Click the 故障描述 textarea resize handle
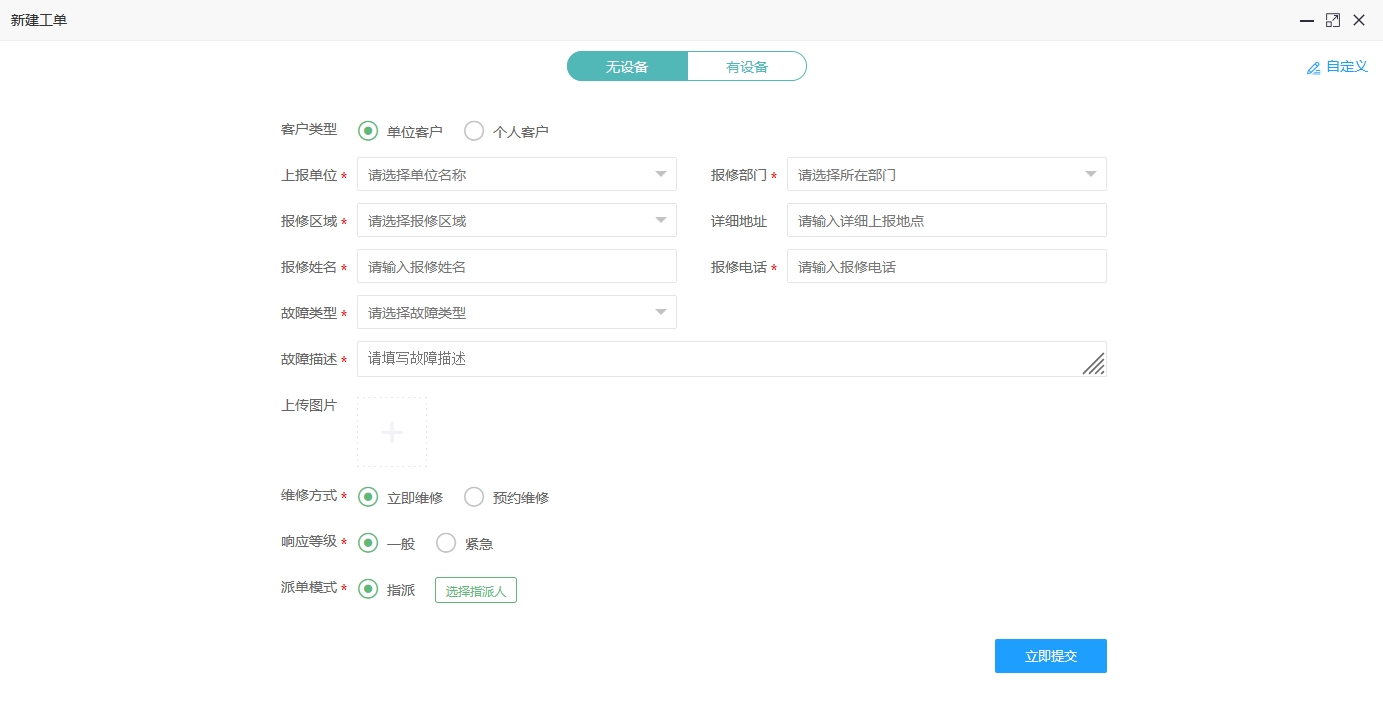This screenshot has height=726, width=1383. click(x=1093, y=364)
